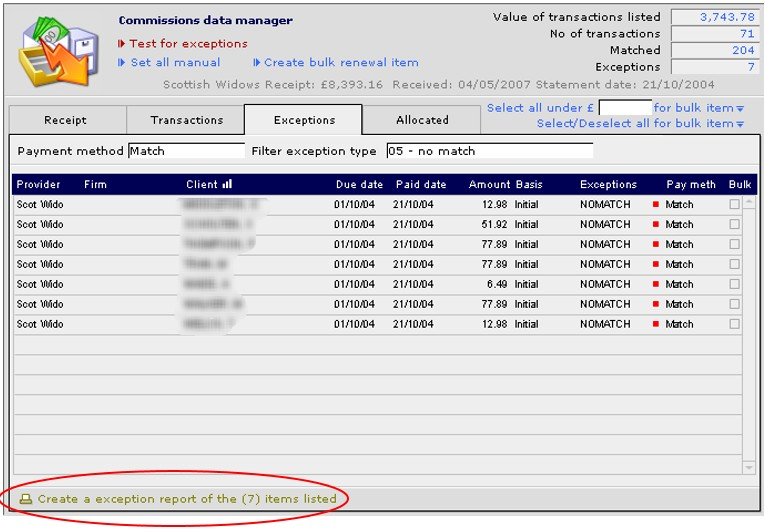
Task: Click red Match indicator in 6.49 row
Action: pyautogui.click(x=656, y=284)
